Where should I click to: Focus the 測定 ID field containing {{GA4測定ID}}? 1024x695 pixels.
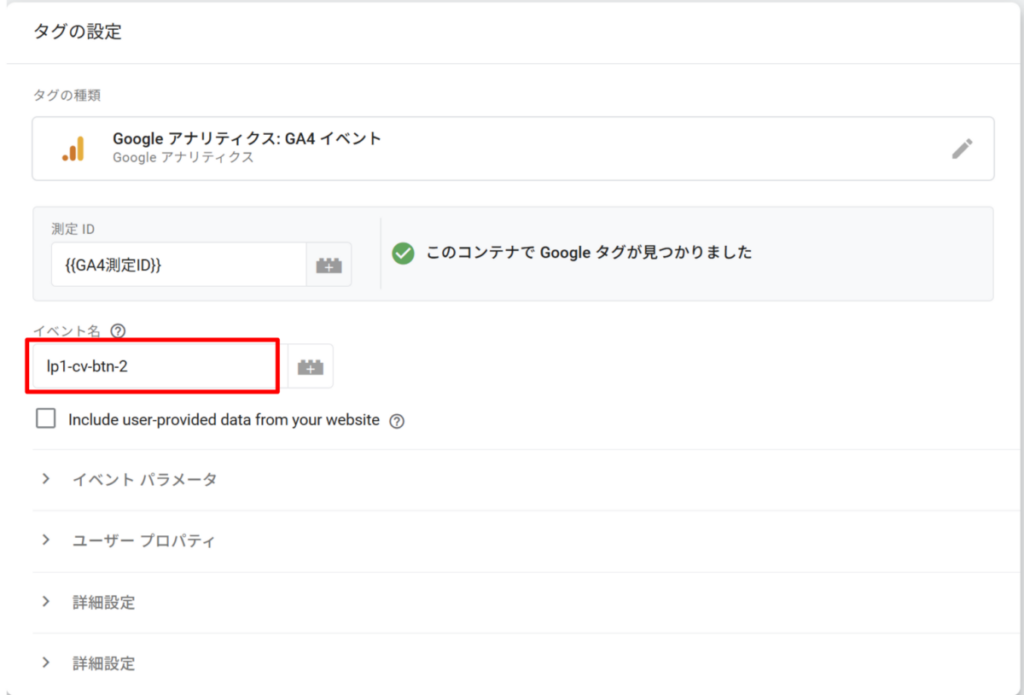tap(178, 265)
